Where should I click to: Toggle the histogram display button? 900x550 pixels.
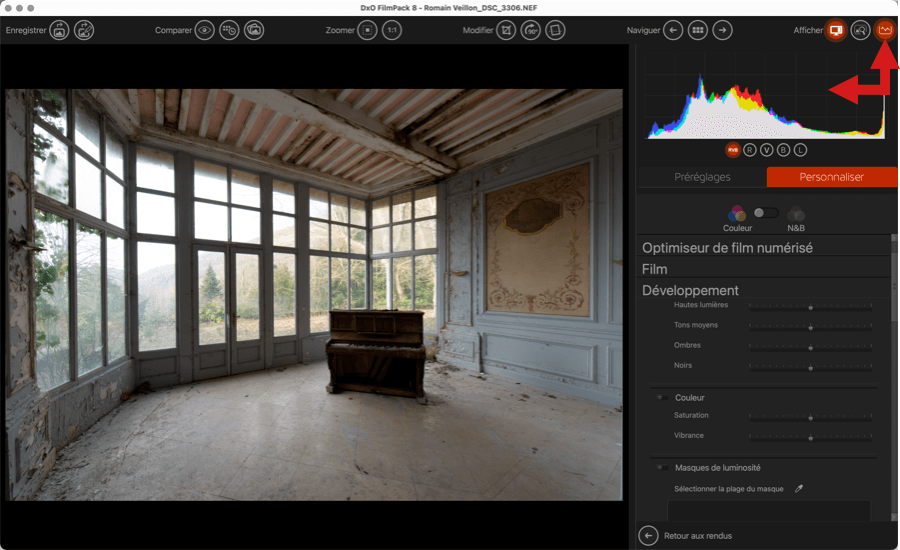(x=884, y=30)
